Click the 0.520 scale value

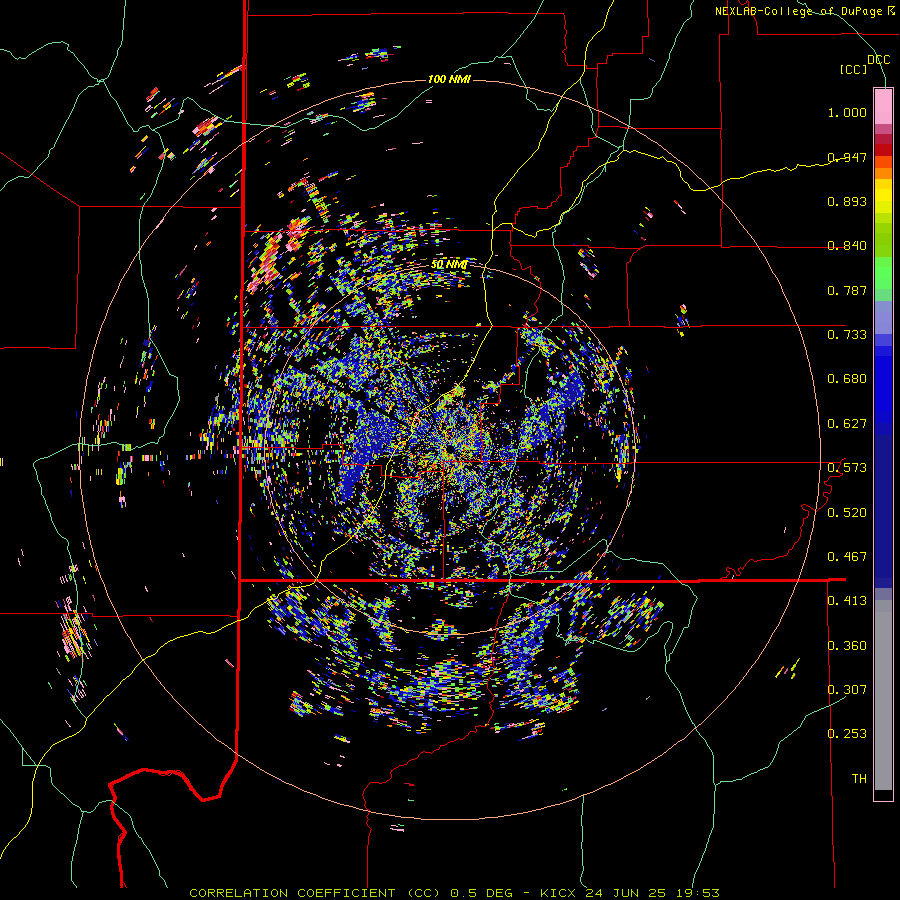tap(847, 513)
